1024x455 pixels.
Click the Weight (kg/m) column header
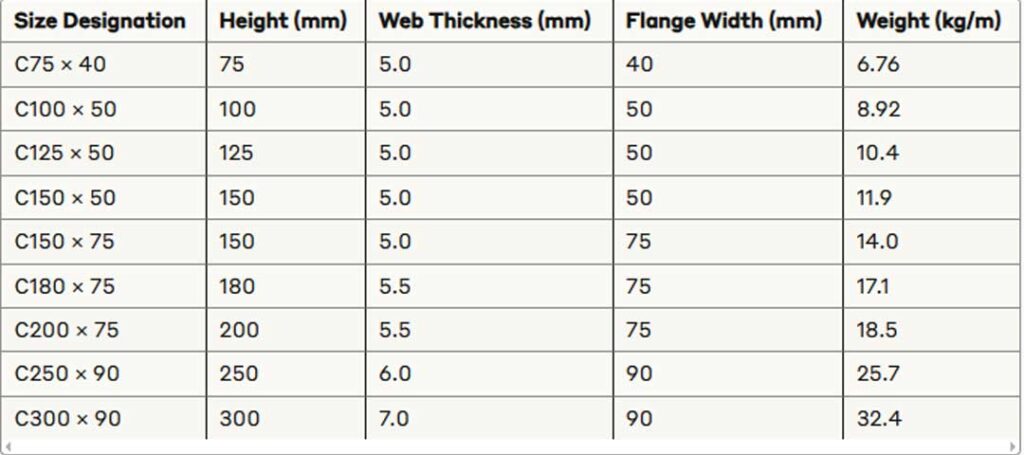pos(929,21)
